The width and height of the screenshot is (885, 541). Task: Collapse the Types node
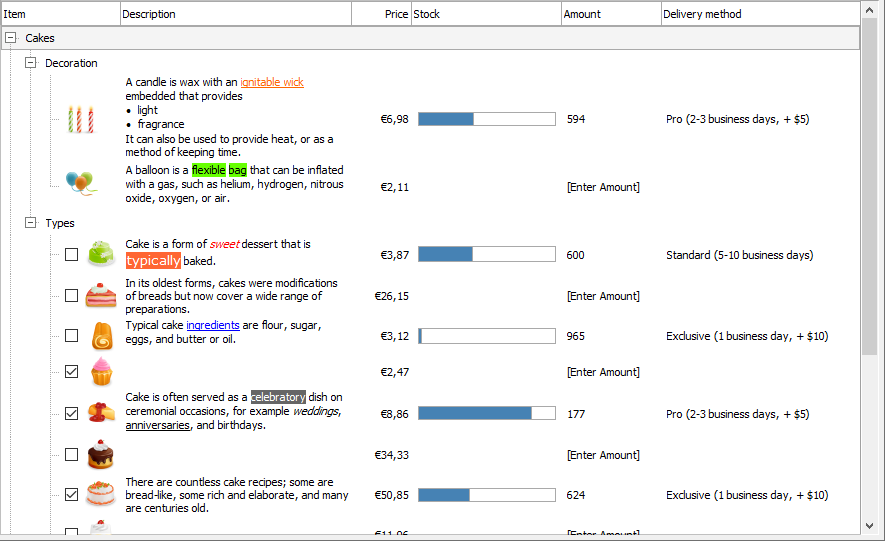click(30, 223)
